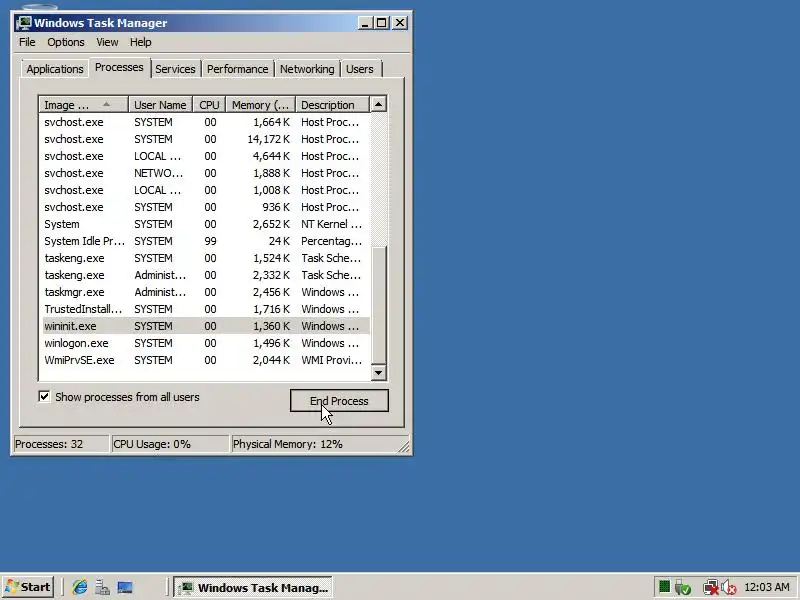
Task: Open the Start menu
Action: pos(28,587)
